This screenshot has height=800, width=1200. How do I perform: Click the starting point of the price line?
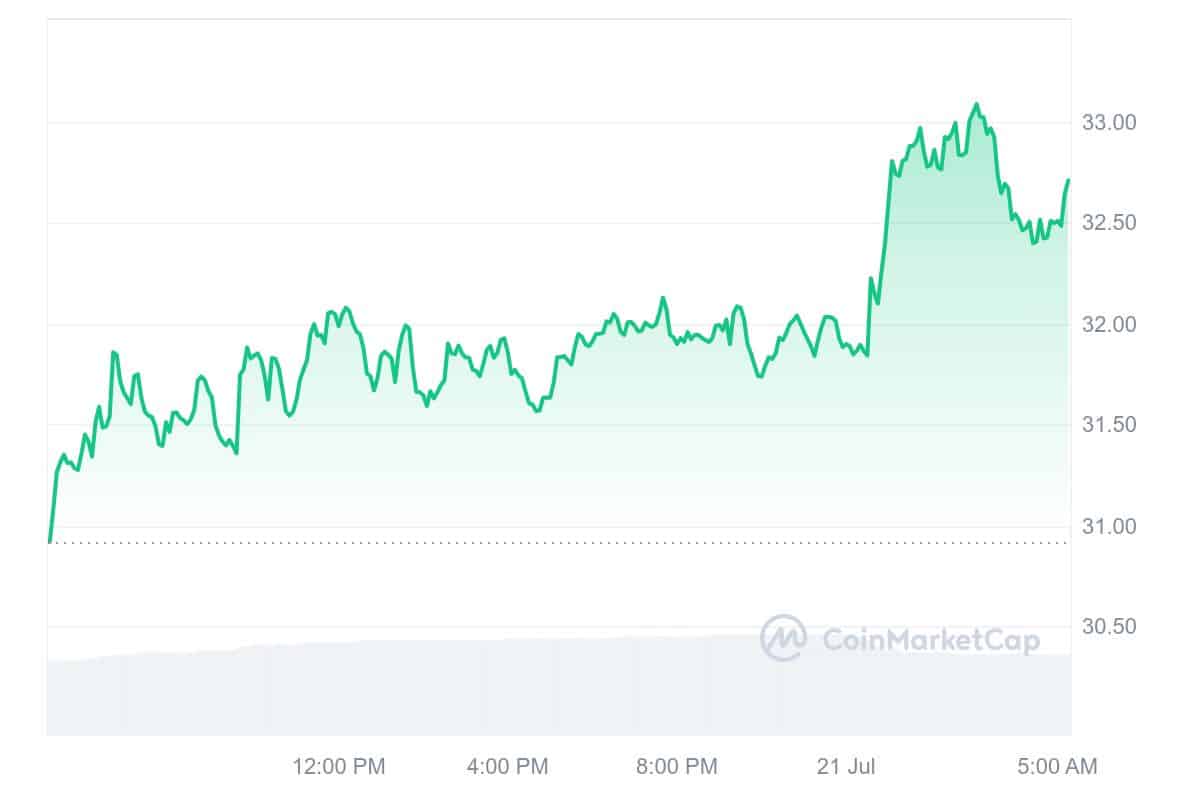[49, 542]
